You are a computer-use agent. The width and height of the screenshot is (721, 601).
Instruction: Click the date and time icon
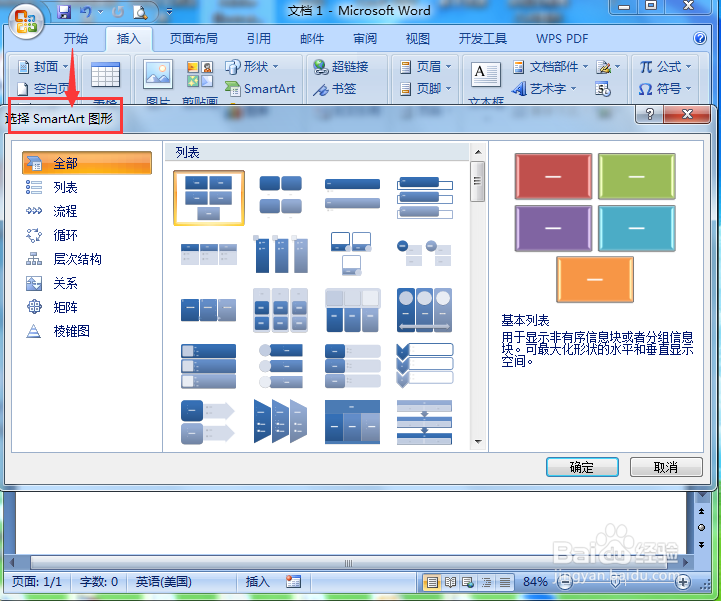(x=602, y=89)
